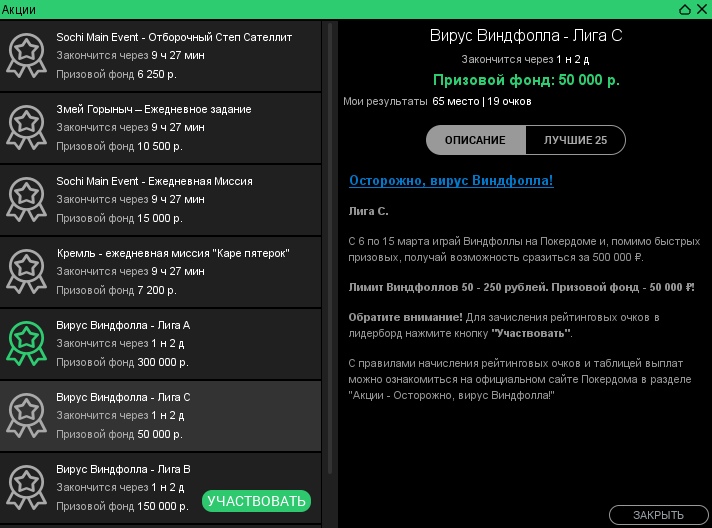Open the ЛУЧШИЕ 25 leaderboard tab

pos(575,140)
